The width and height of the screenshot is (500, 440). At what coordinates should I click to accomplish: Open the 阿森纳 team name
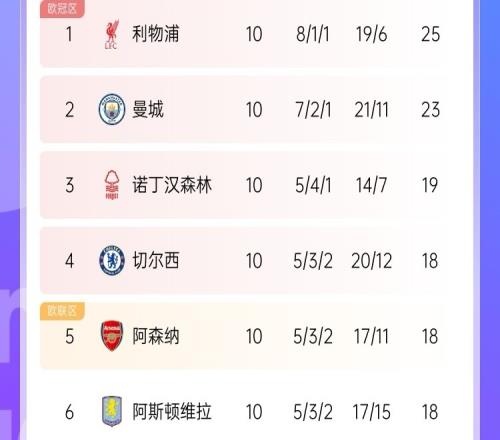pos(156,336)
